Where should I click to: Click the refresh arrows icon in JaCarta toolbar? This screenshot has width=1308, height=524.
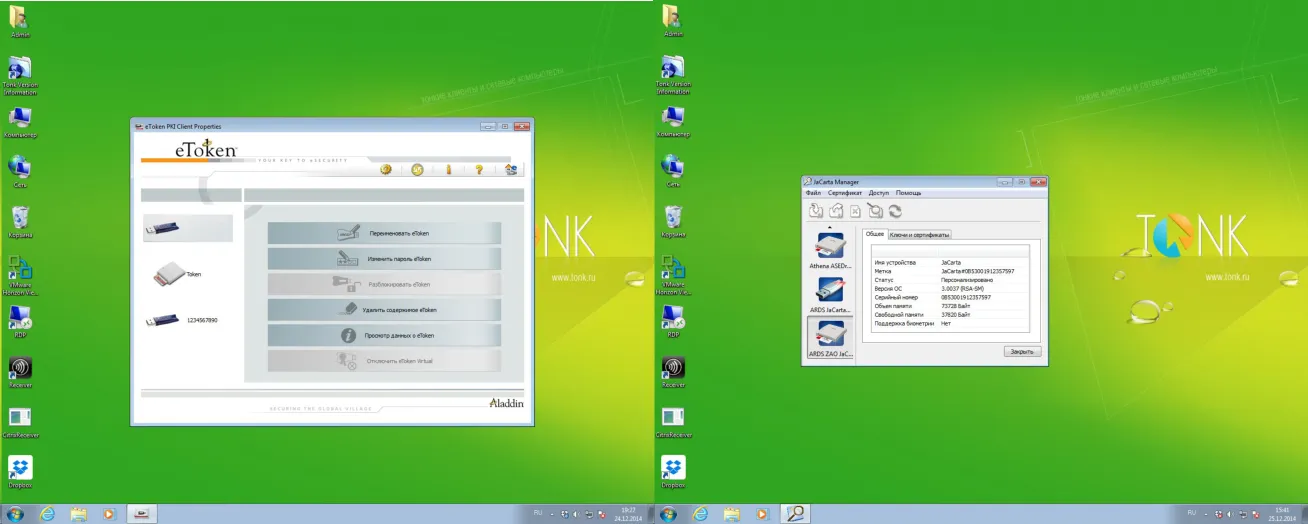click(x=895, y=210)
